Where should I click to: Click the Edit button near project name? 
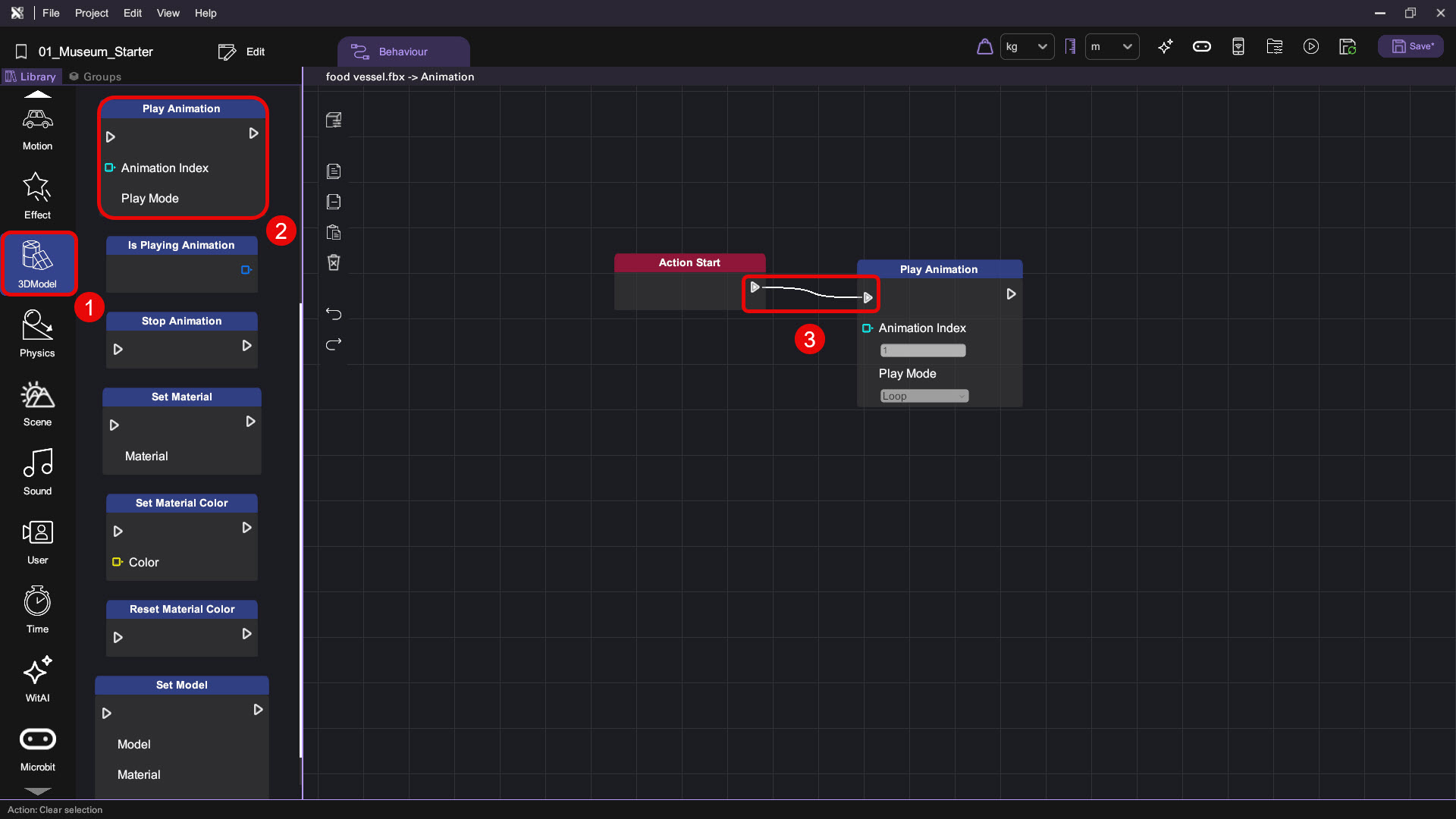[242, 52]
